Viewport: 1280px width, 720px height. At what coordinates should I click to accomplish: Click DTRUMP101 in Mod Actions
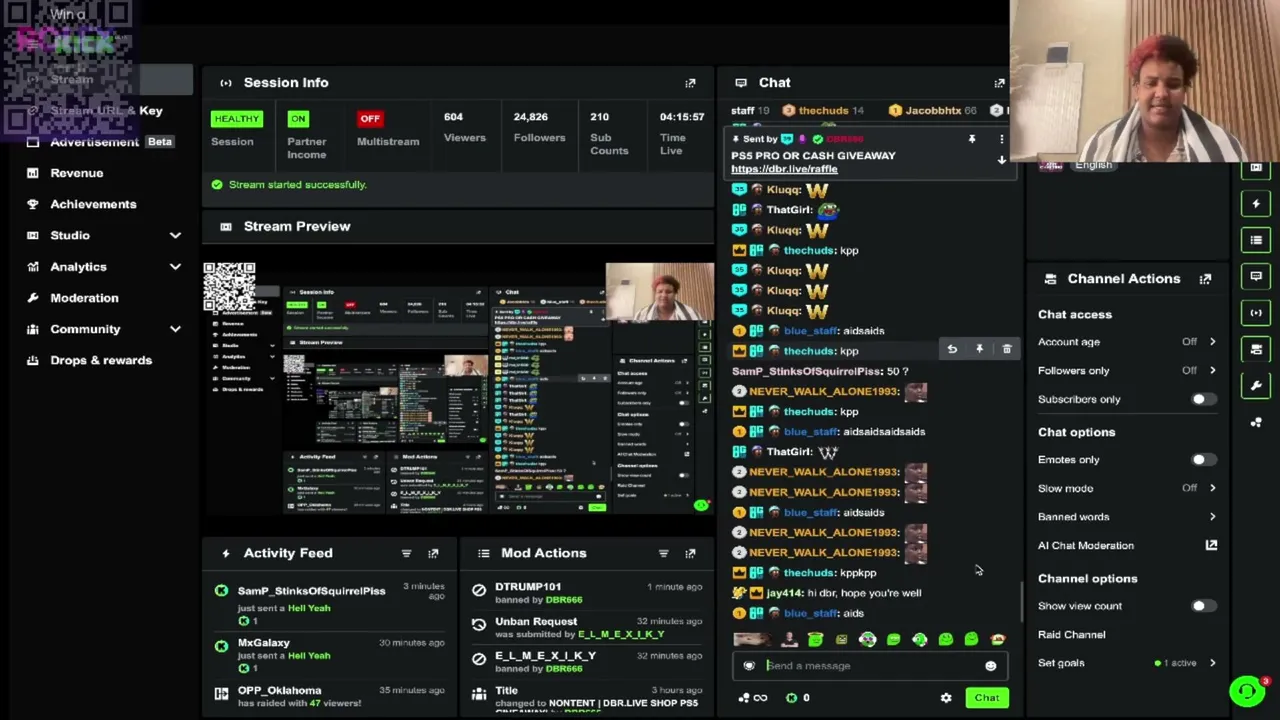pyautogui.click(x=528, y=587)
